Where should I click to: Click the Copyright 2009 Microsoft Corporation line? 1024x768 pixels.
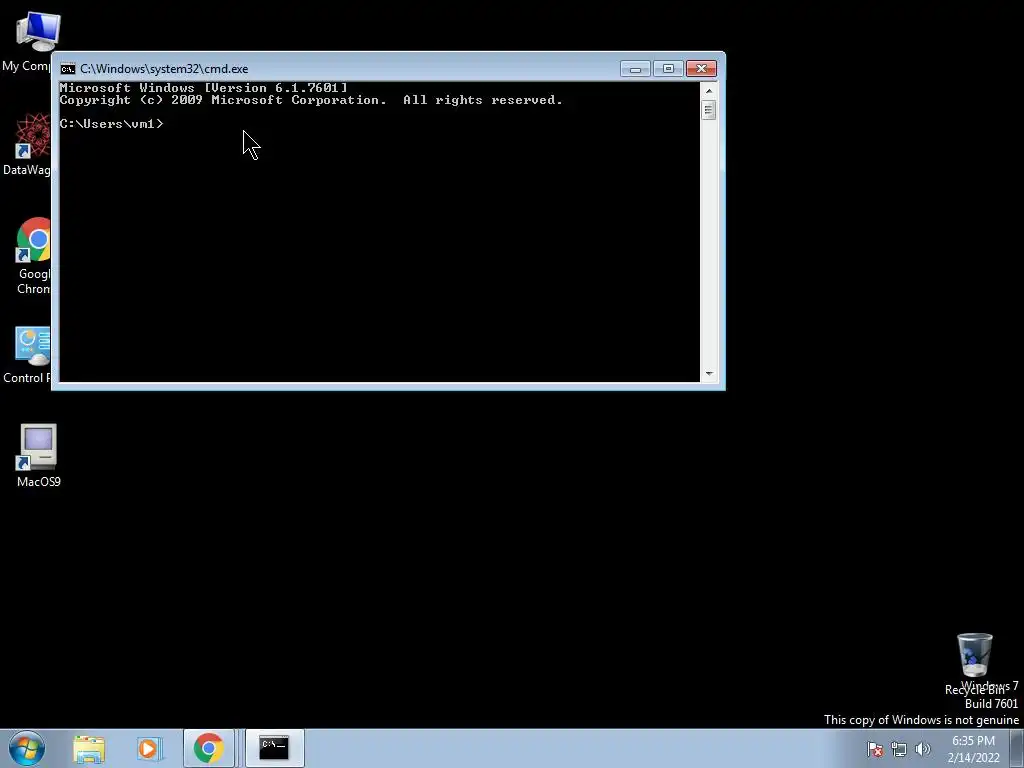(x=311, y=100)
